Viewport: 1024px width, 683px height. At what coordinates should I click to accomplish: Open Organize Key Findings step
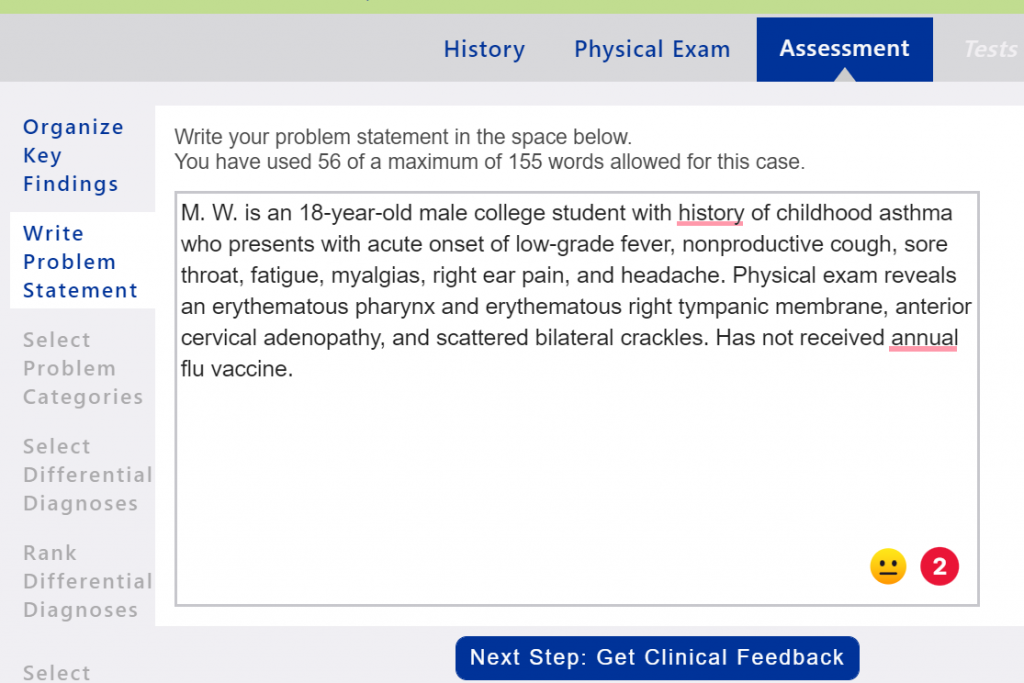pyautogui.click(x=73, y=155)
